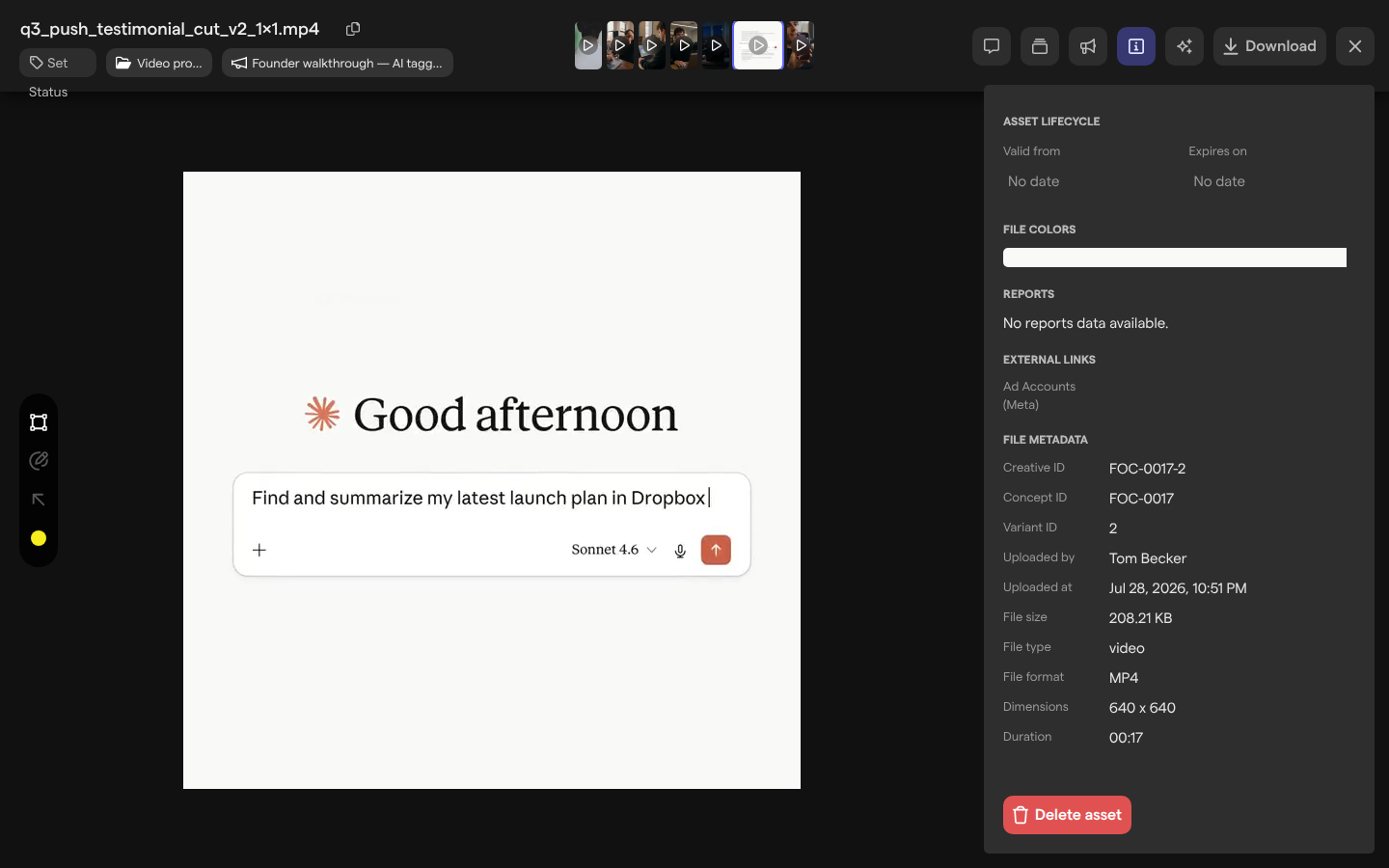Select the fifth dark video thumbnail

pyautogui.click(x=716, y=45)
